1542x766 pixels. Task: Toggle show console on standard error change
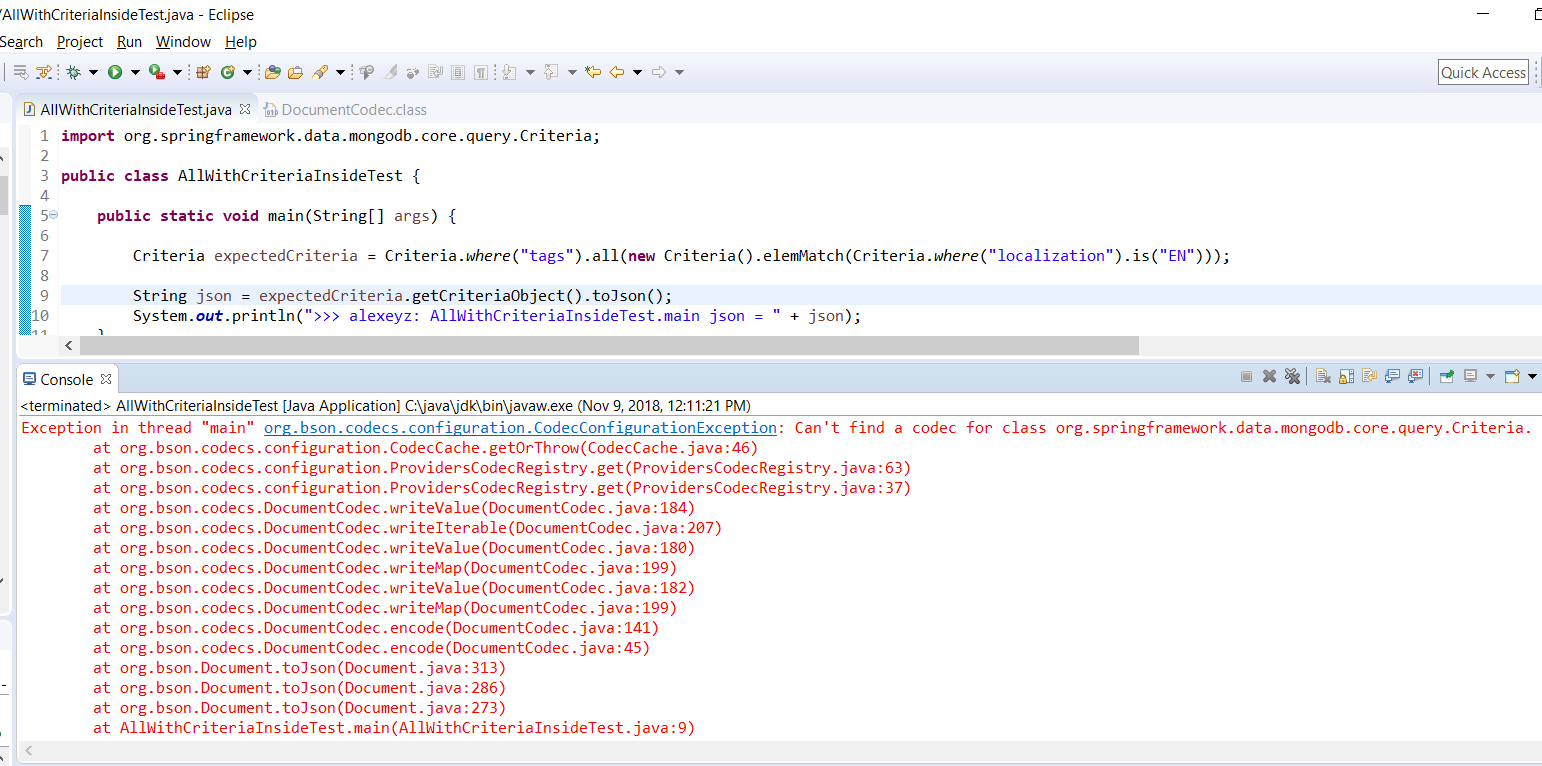[1414, 375]
